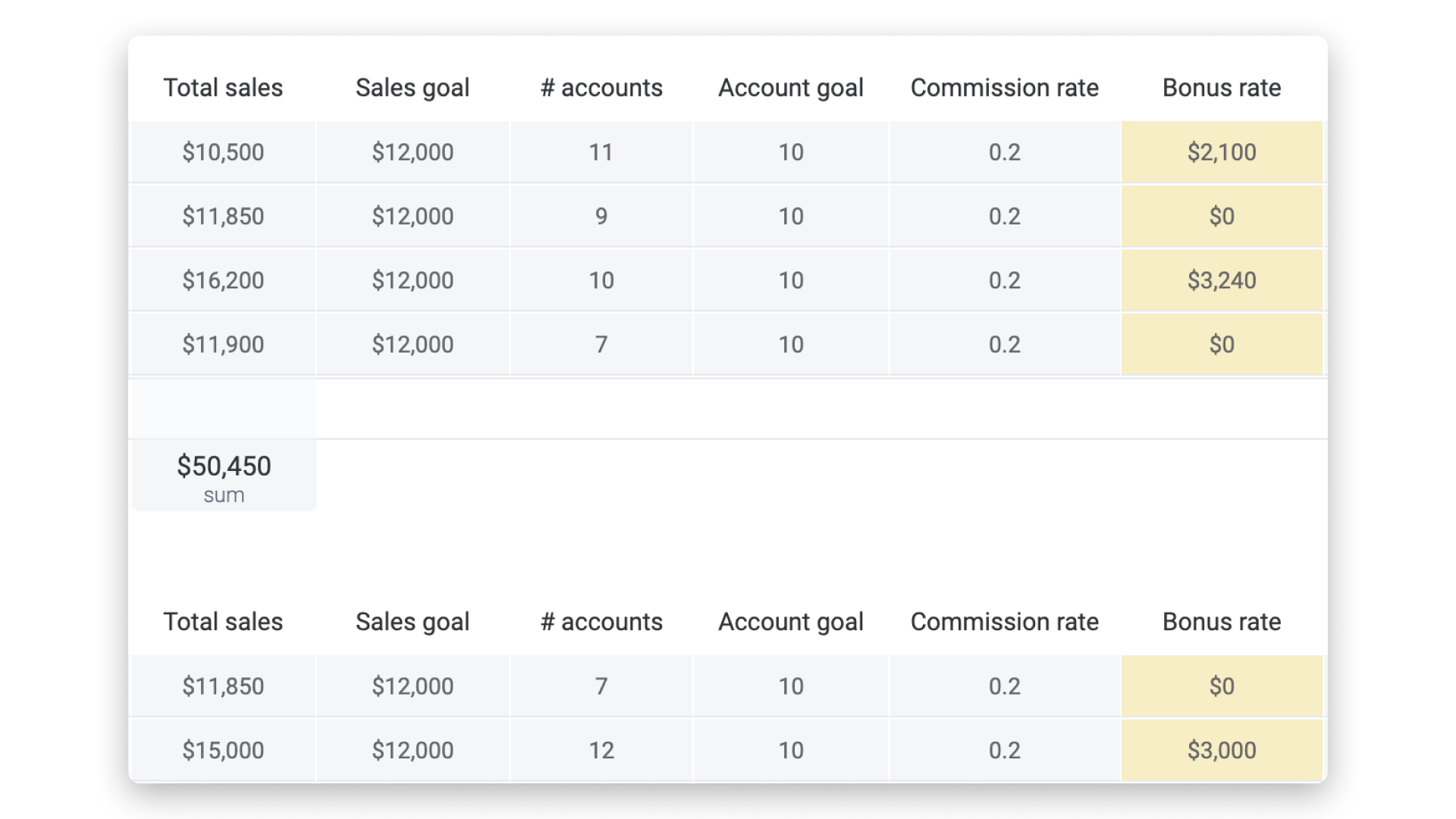Screen dimensions: 1456x819
Task: Click the # accounts cell showing 11
Action: click(x=601, y=152)
